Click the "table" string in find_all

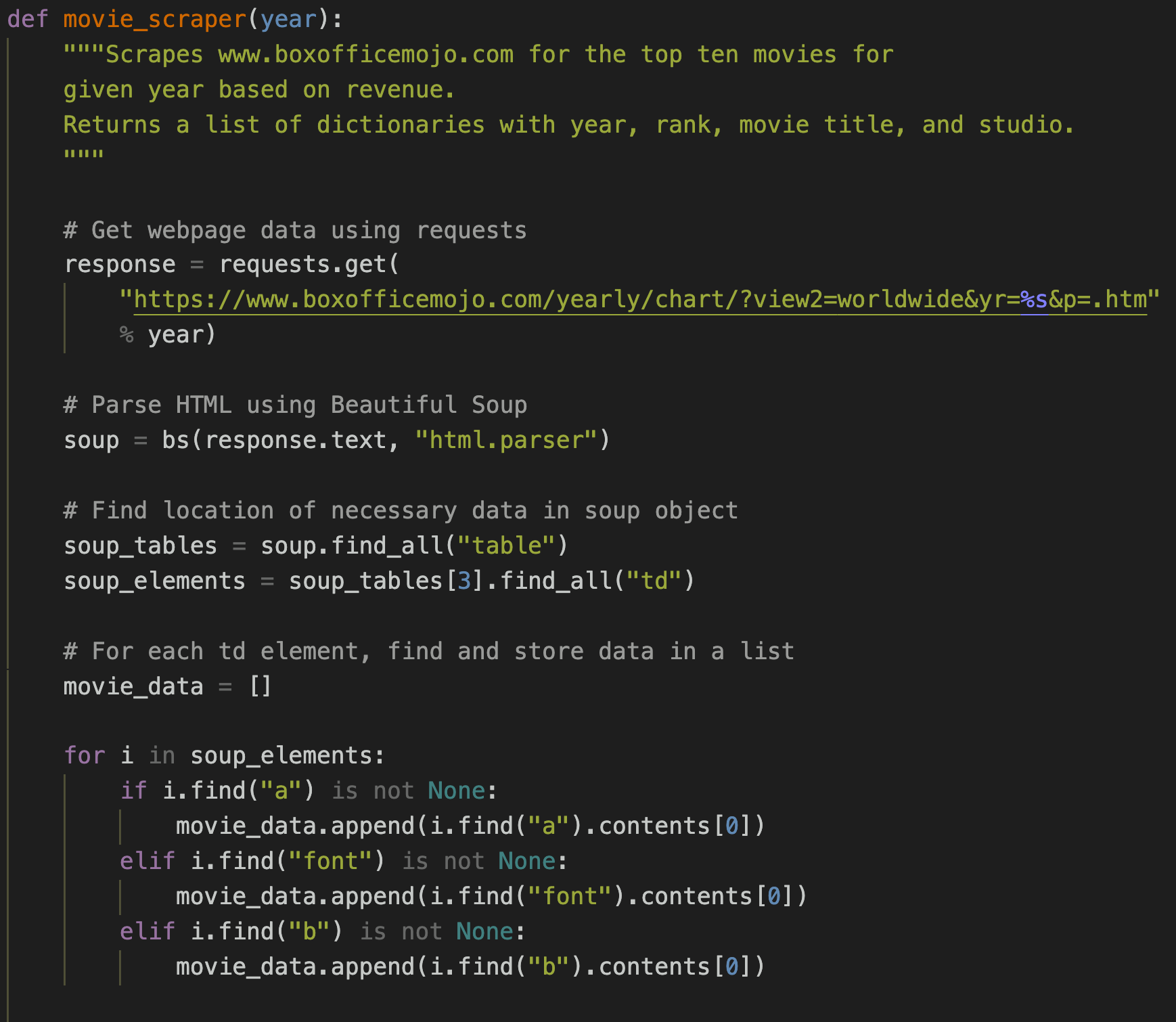click(507, 546)
